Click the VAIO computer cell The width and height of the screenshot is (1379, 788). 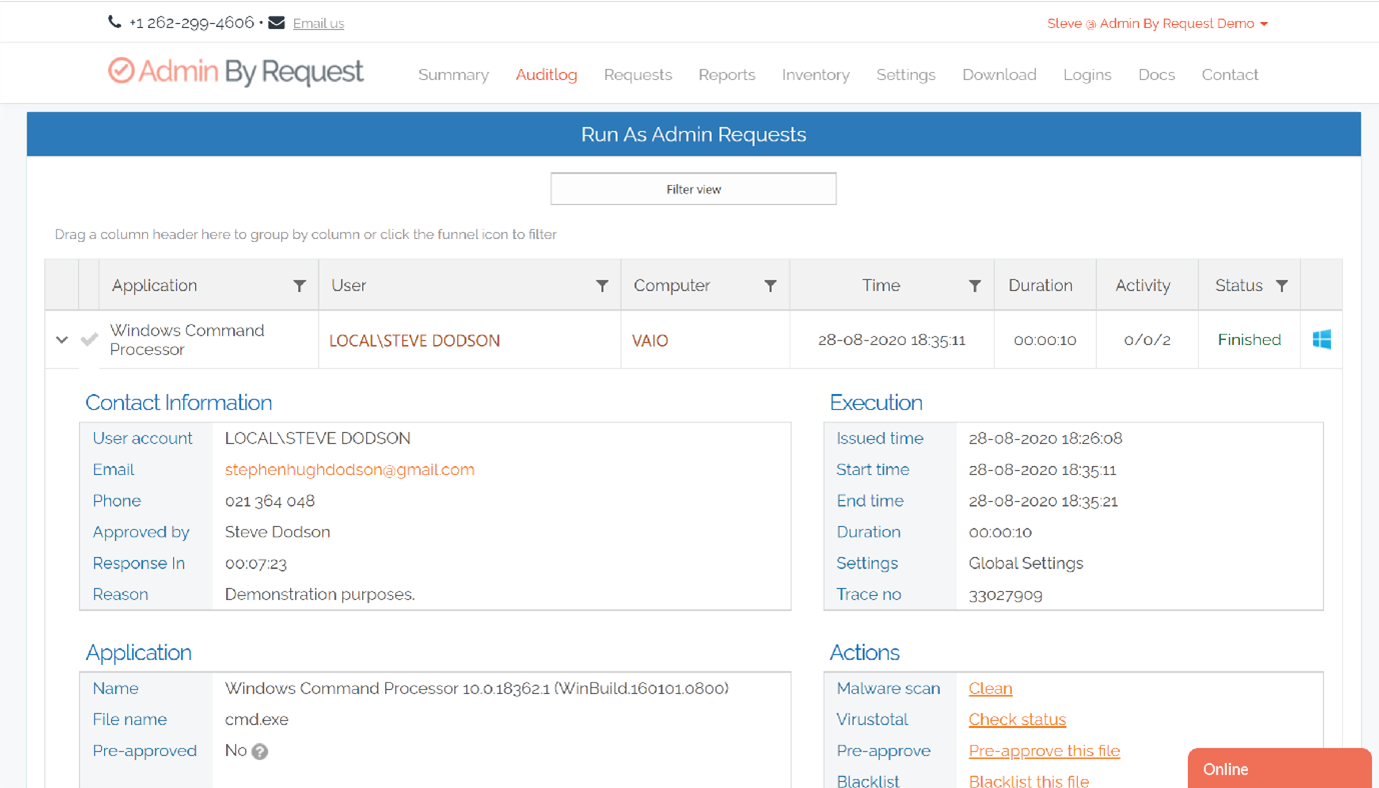(x=650, y=341)
